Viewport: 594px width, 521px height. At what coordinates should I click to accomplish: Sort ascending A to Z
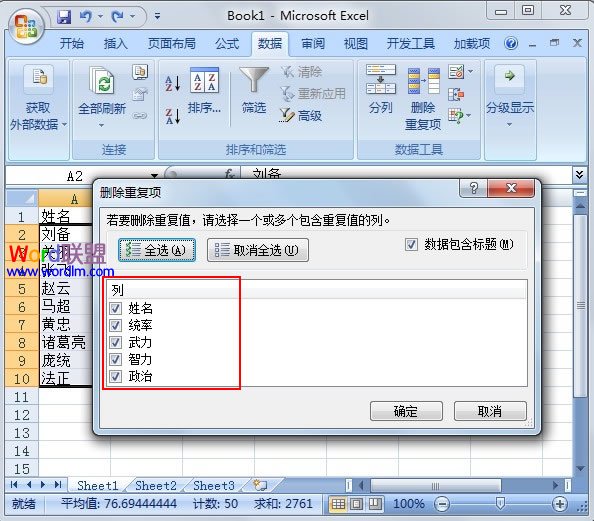(x=172, y=83)
